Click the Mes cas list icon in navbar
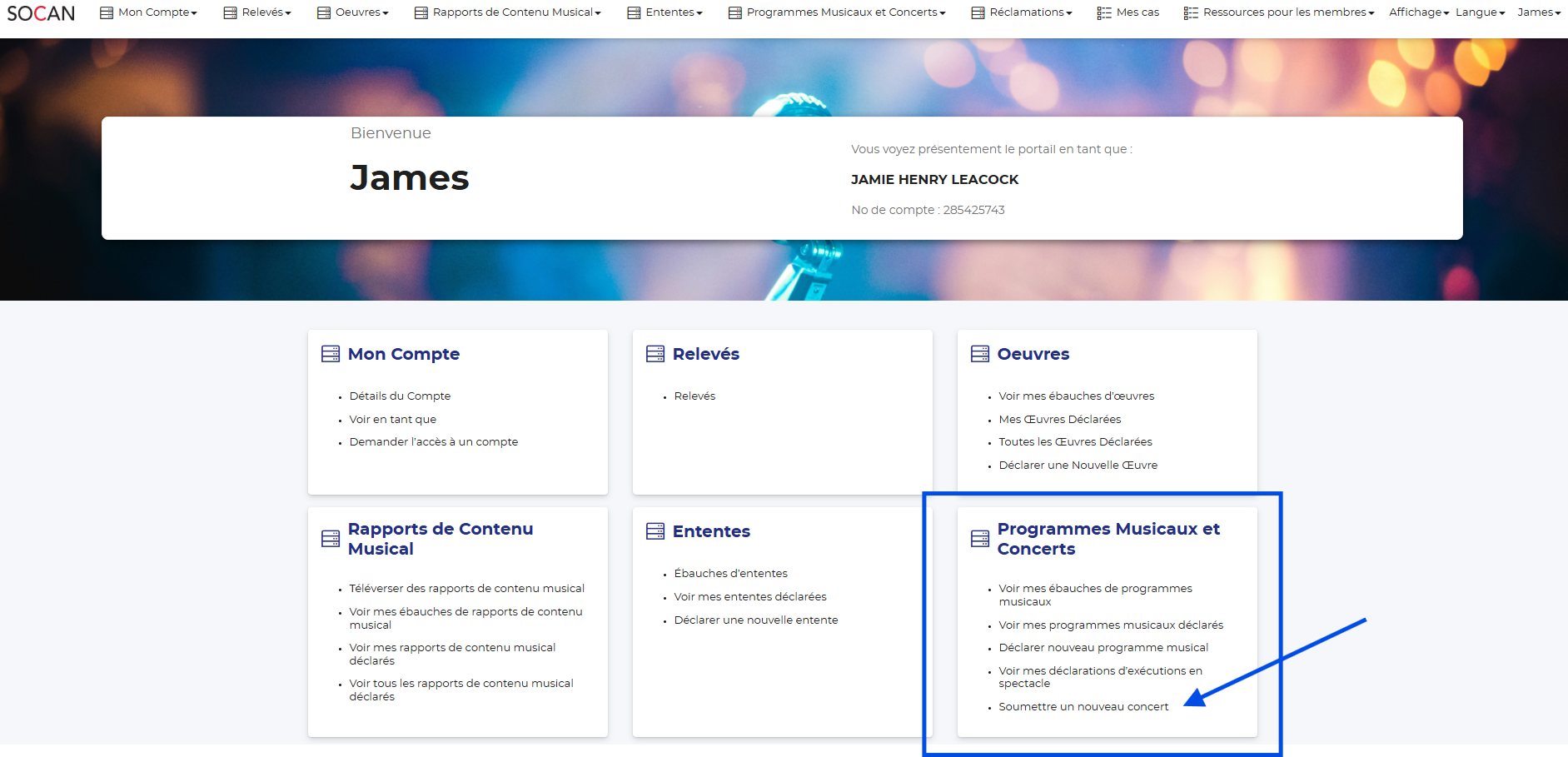The image size is (1568, 757). pos(1104,12)
